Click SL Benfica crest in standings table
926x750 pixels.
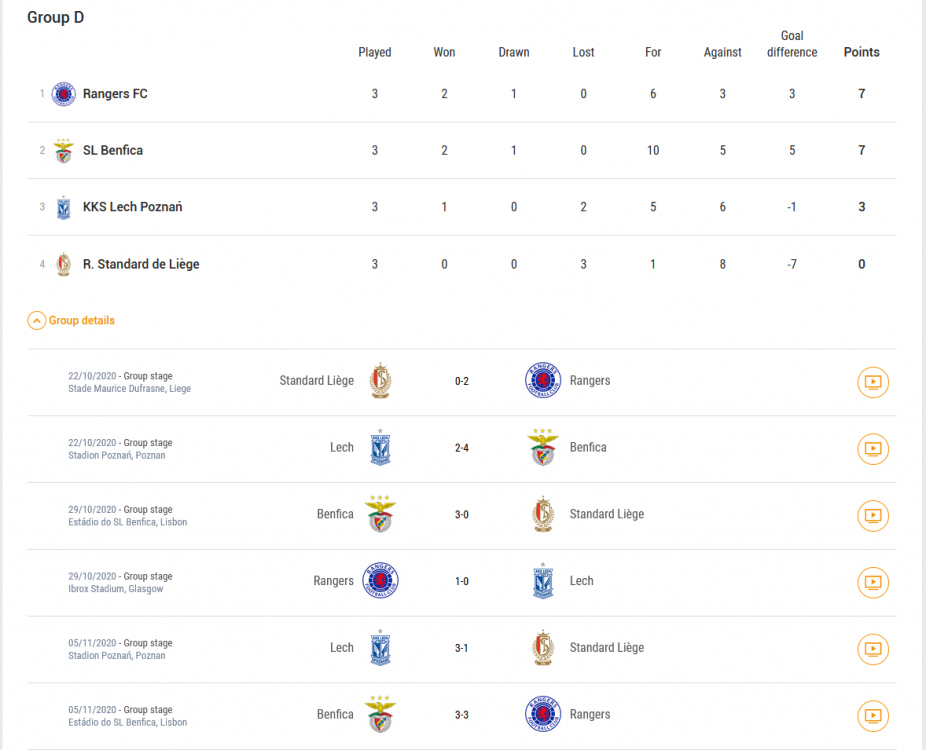point(64,151)
